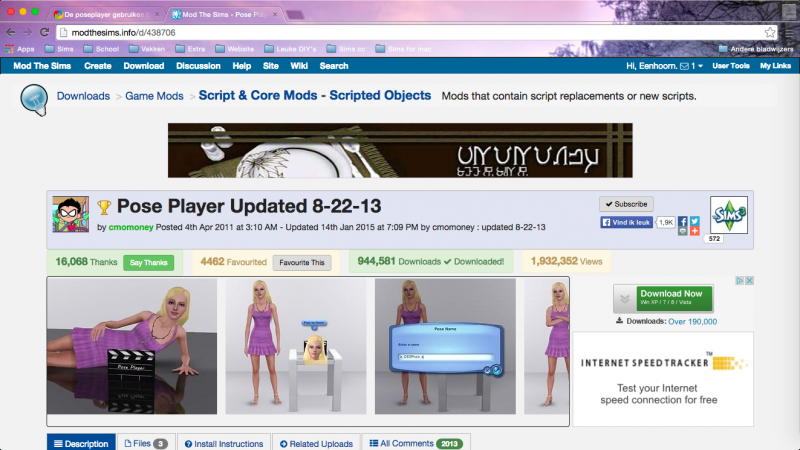Open the Search menu
This screenshot has height=450, width=800.
click(334, 66)
